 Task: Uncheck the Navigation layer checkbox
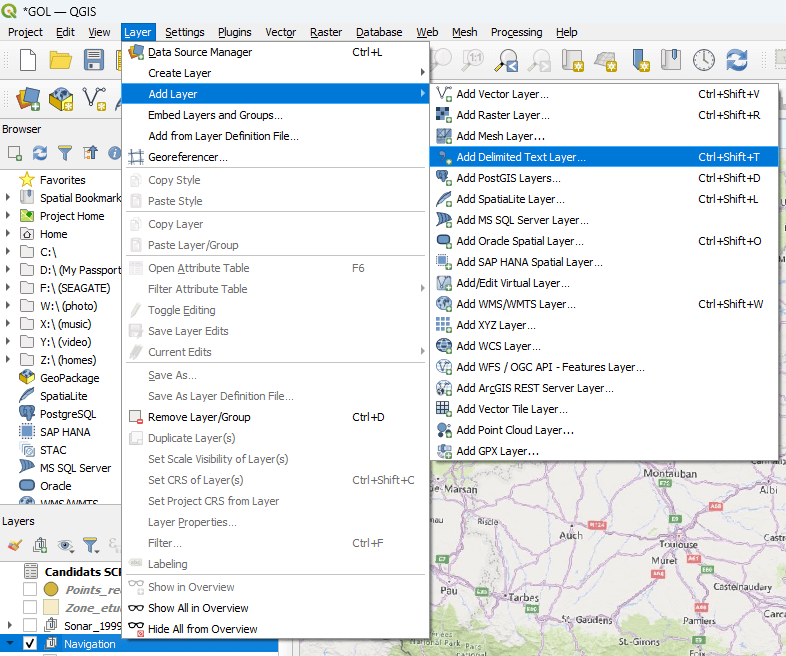pyautogui.click(x=30, y=644)
